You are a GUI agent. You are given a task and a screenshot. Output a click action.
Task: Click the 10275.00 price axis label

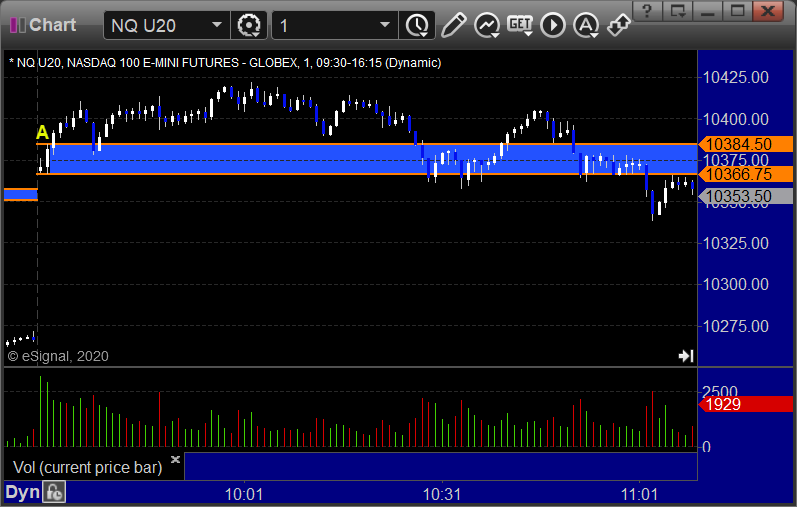pos(735,326)
